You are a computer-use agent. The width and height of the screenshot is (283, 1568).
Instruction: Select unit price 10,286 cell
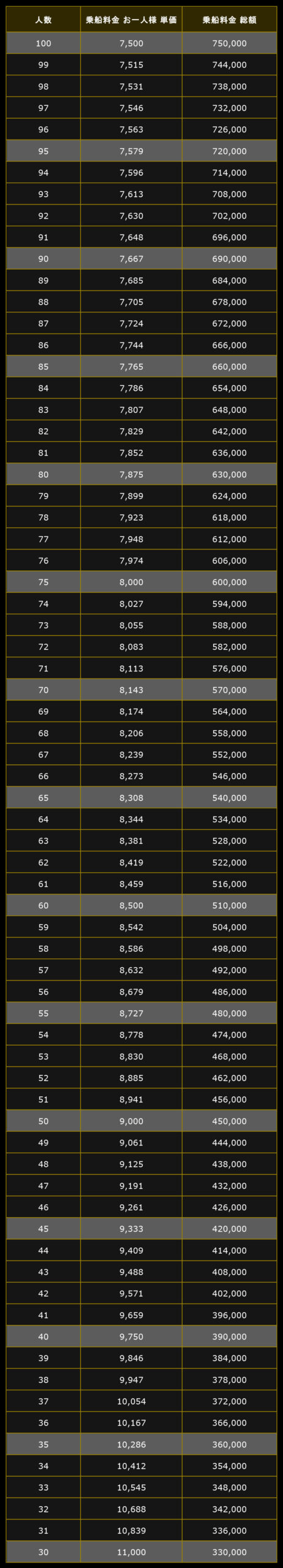click(131, 1444)
